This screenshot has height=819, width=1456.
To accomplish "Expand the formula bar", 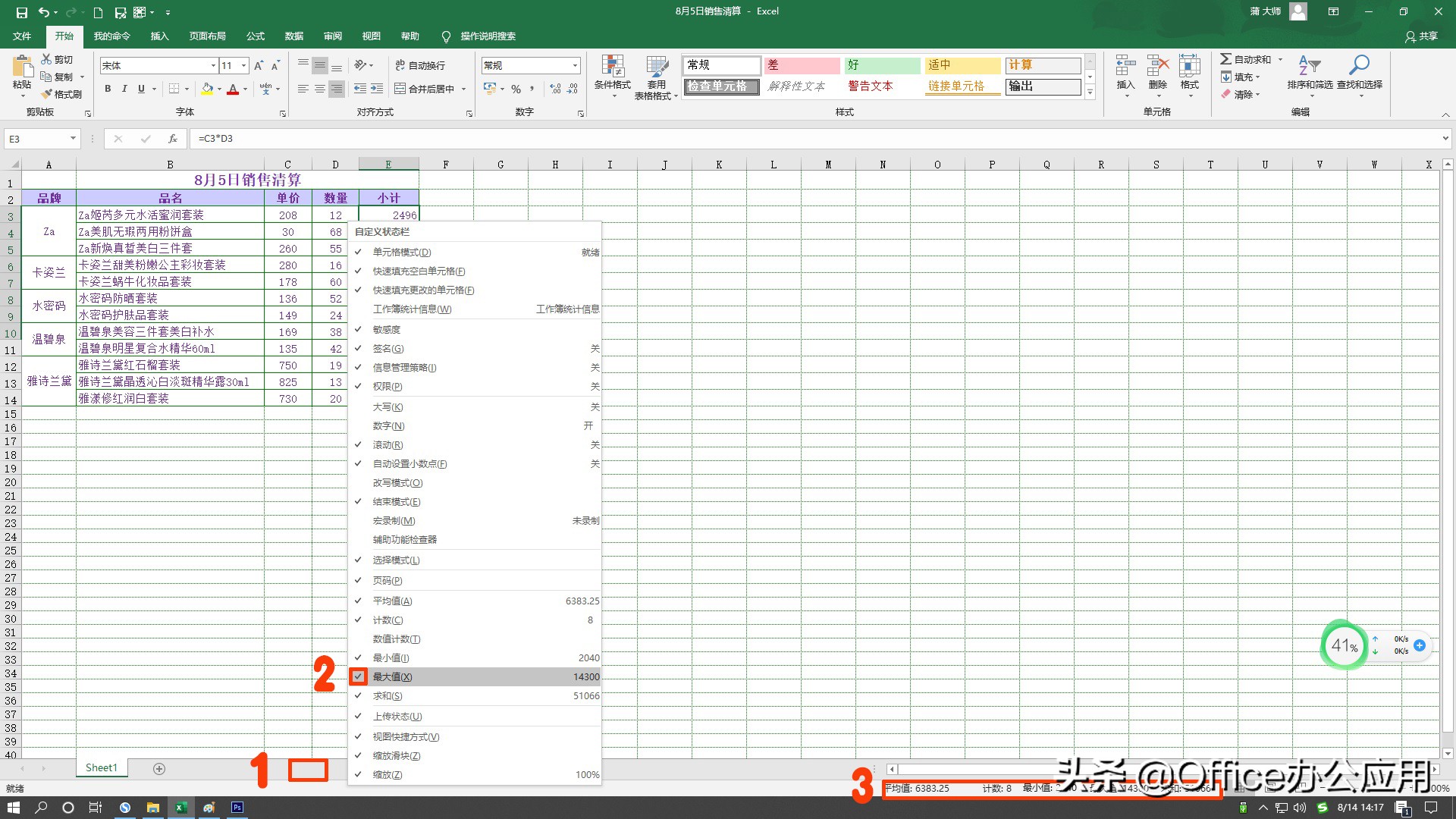I will click(x=1445, y=139).
